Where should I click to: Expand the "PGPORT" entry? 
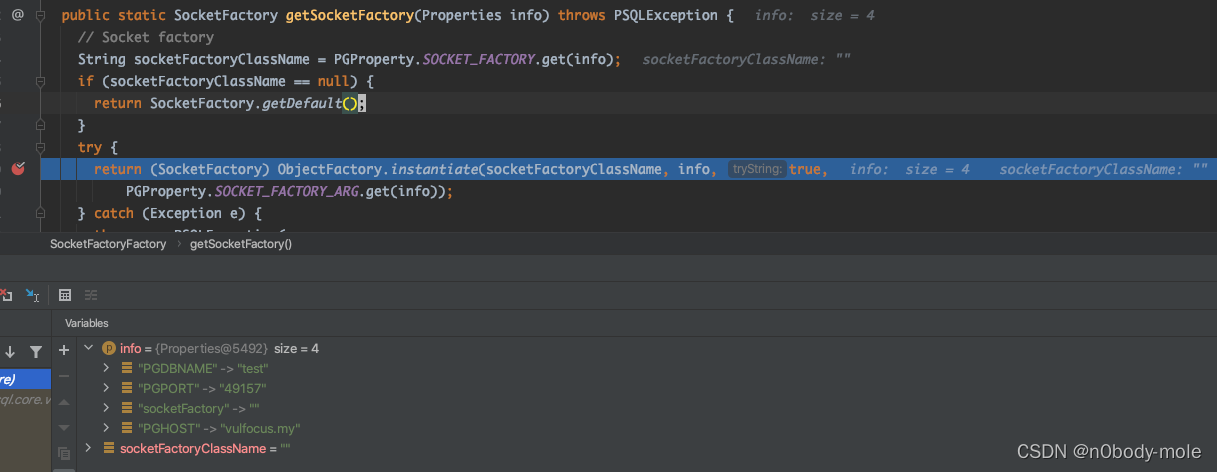108,388
